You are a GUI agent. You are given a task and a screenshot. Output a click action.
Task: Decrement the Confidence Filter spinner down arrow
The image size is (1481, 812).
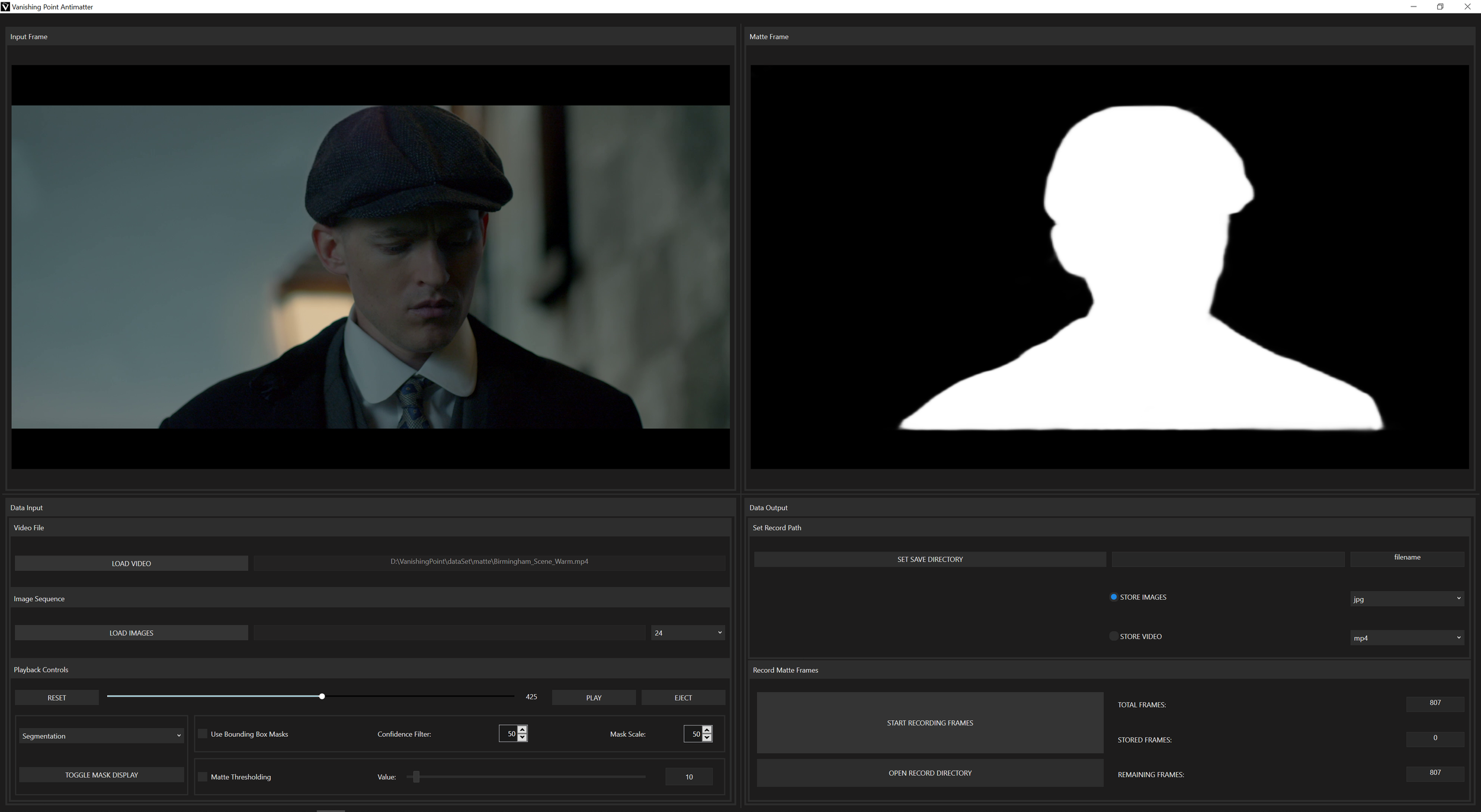[x=522, y=737]
